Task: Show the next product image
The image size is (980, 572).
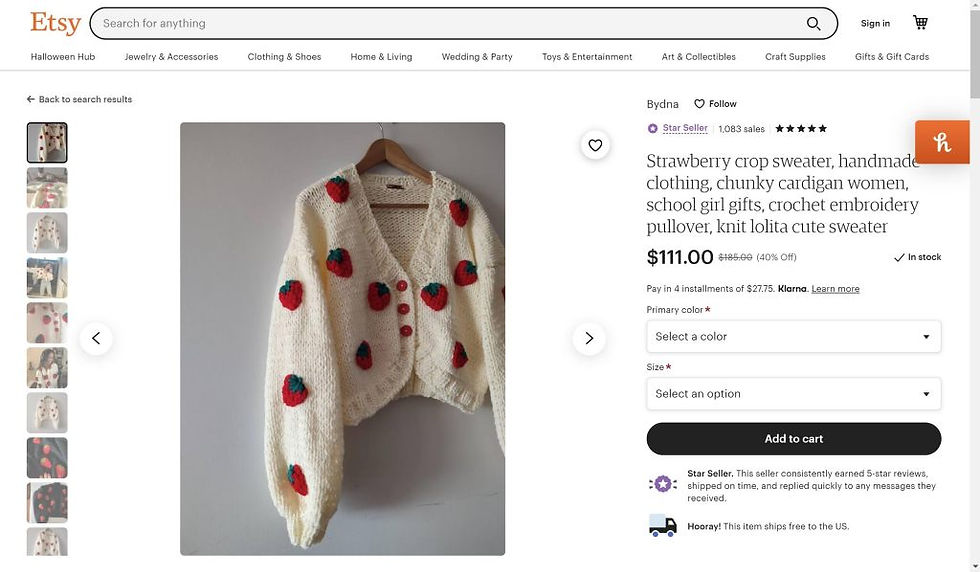Action: [x=589, y=338]
